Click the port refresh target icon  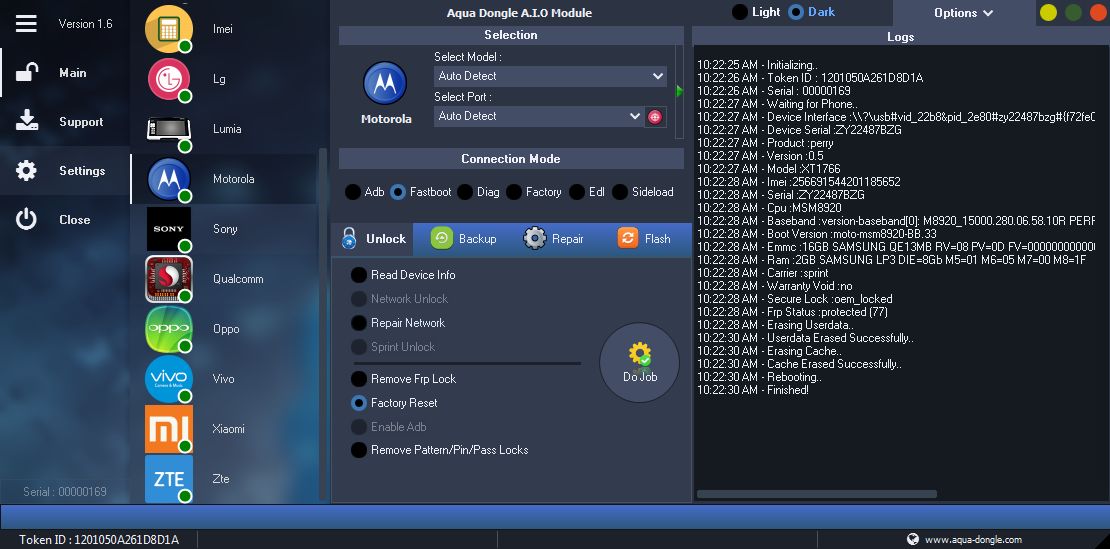point(655,117)
